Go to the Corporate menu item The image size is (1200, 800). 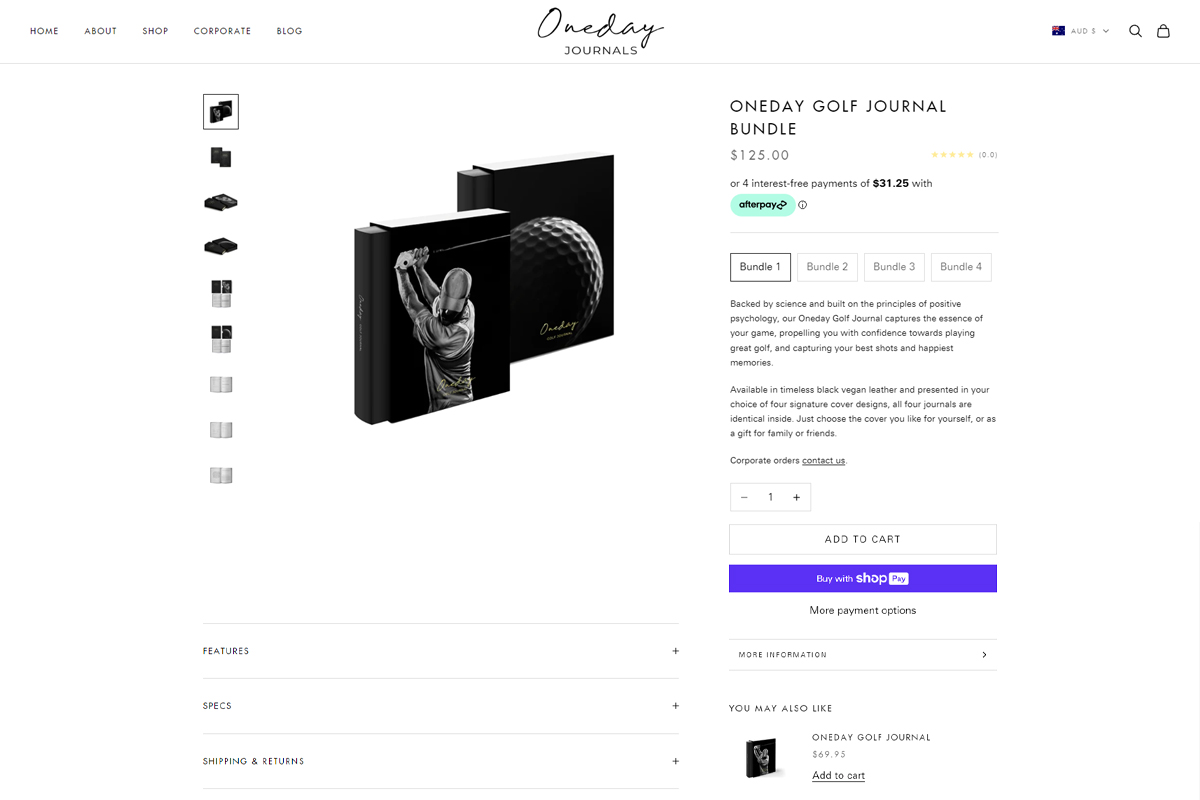[222, 31]
